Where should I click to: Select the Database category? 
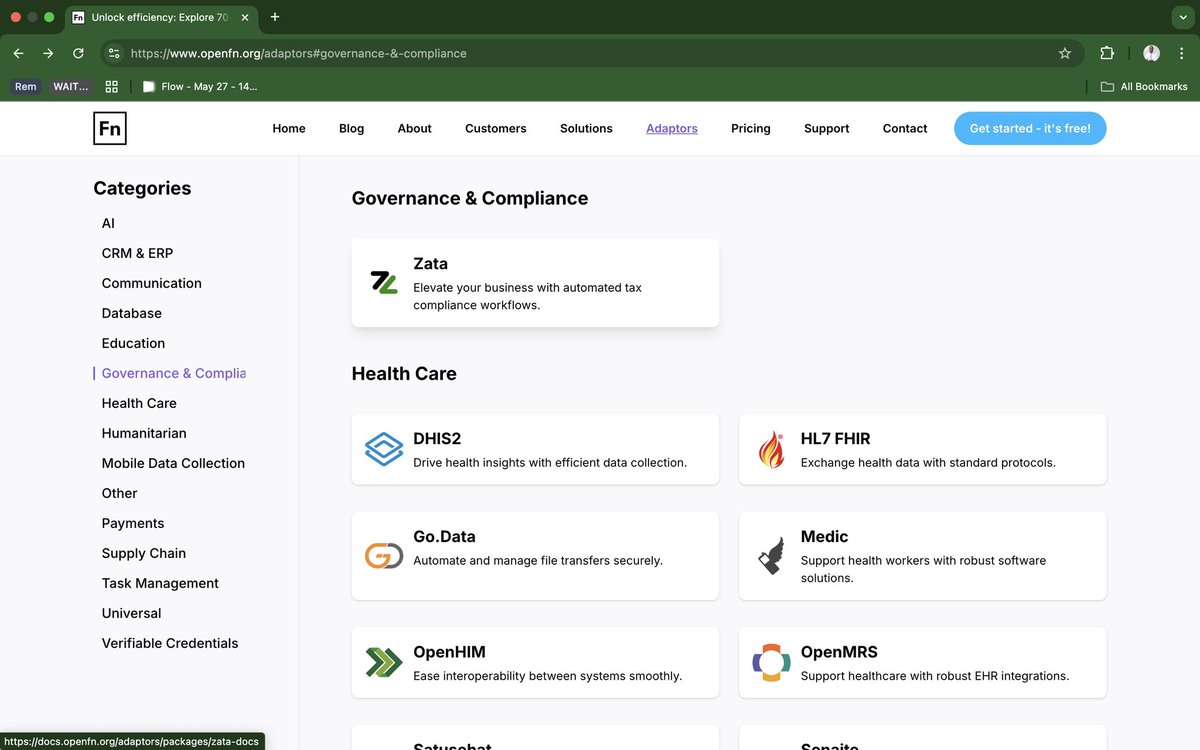point(131,313)
